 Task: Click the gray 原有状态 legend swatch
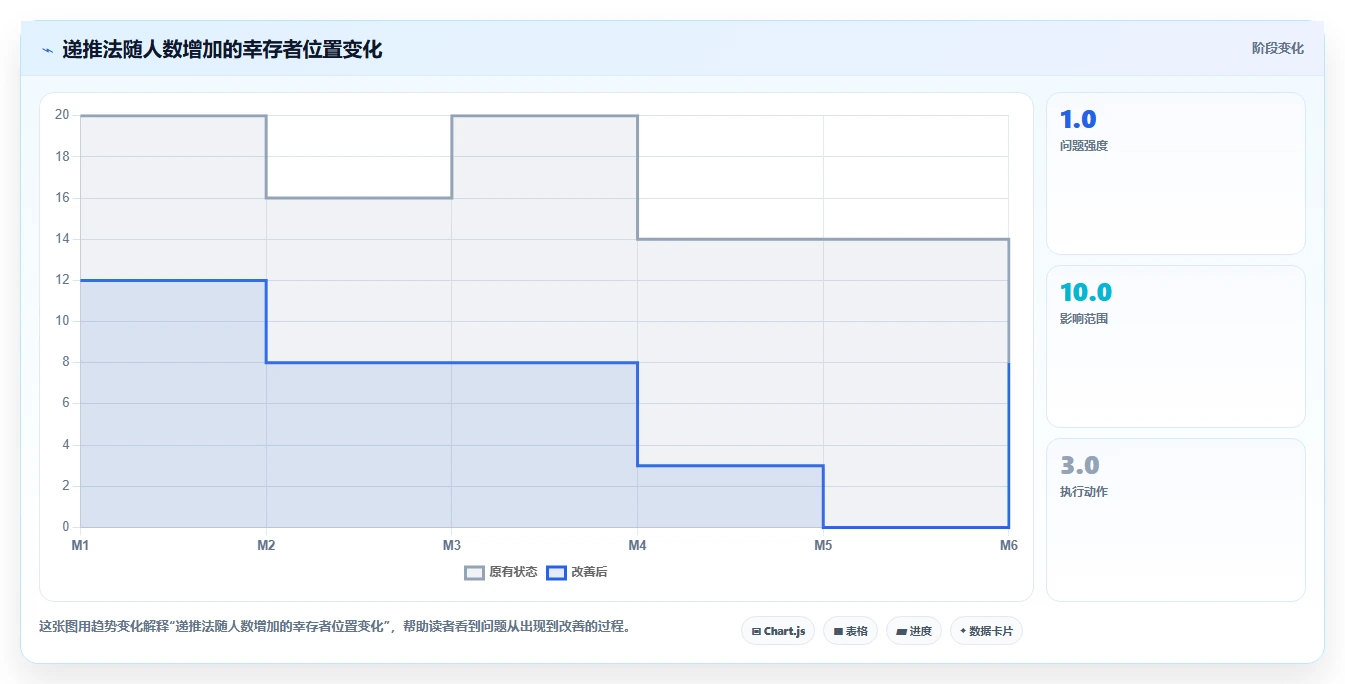click(x=474, y=572)
